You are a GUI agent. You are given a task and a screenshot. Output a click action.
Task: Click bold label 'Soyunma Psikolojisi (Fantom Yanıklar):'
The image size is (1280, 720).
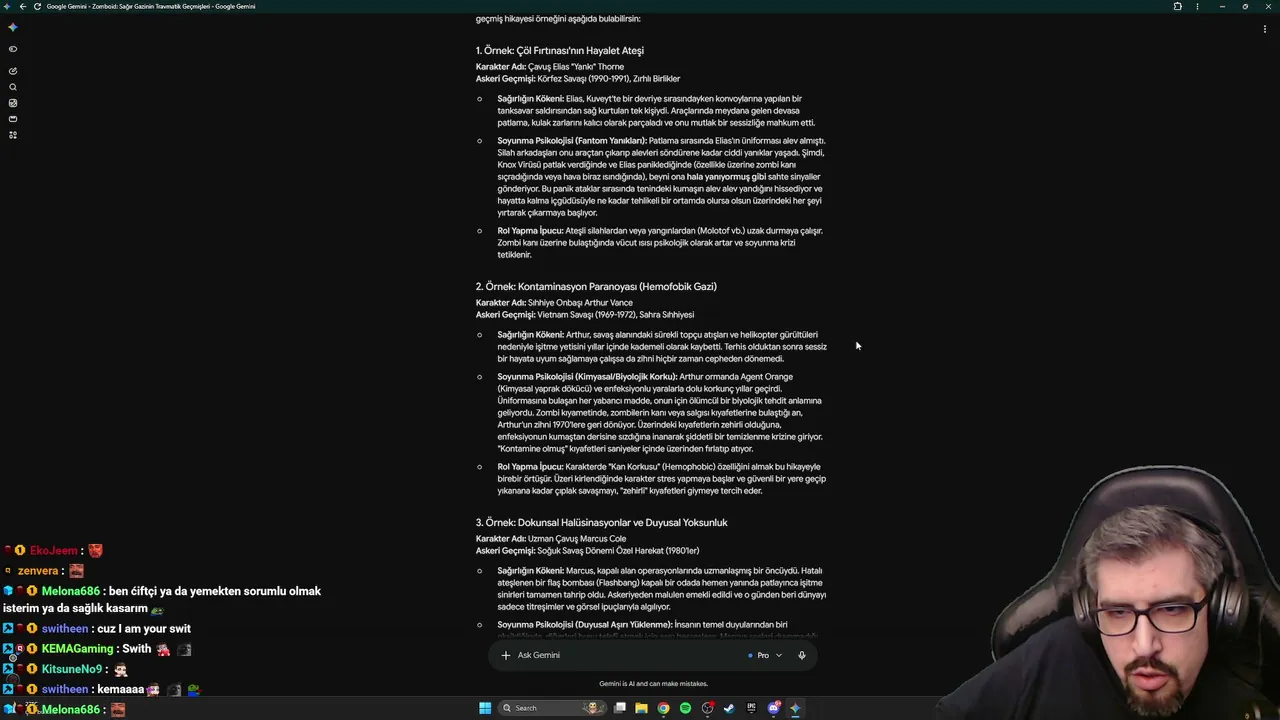pos(572,141)
